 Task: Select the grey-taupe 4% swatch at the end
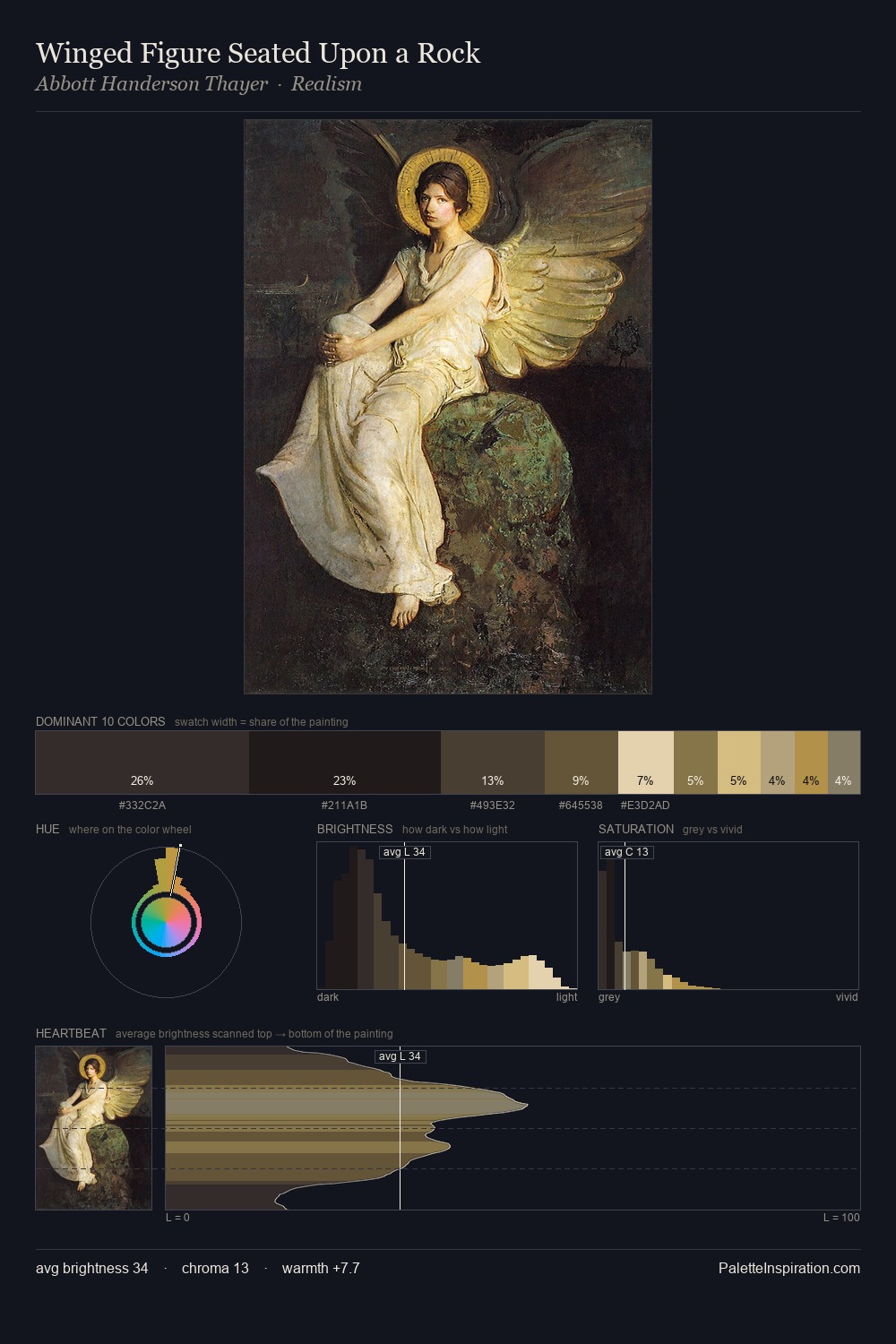pos(844,762)
